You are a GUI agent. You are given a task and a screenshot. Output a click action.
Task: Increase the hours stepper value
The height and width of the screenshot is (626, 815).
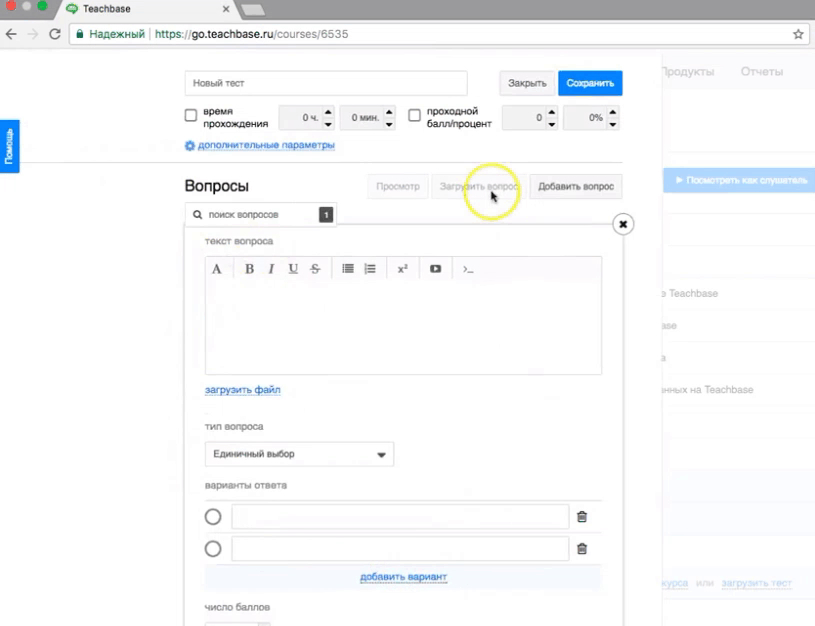tap(328, 112)
